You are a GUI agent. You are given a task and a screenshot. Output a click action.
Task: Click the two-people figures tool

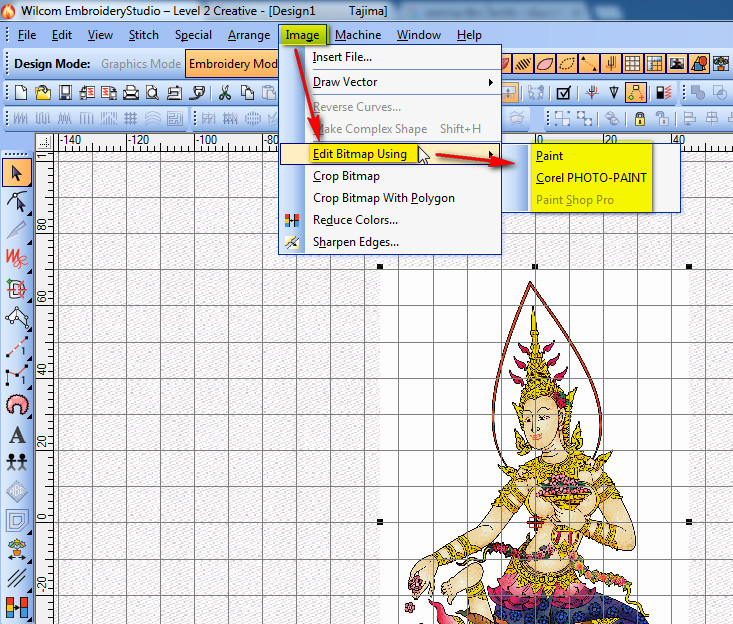click(x=17, y=462)
